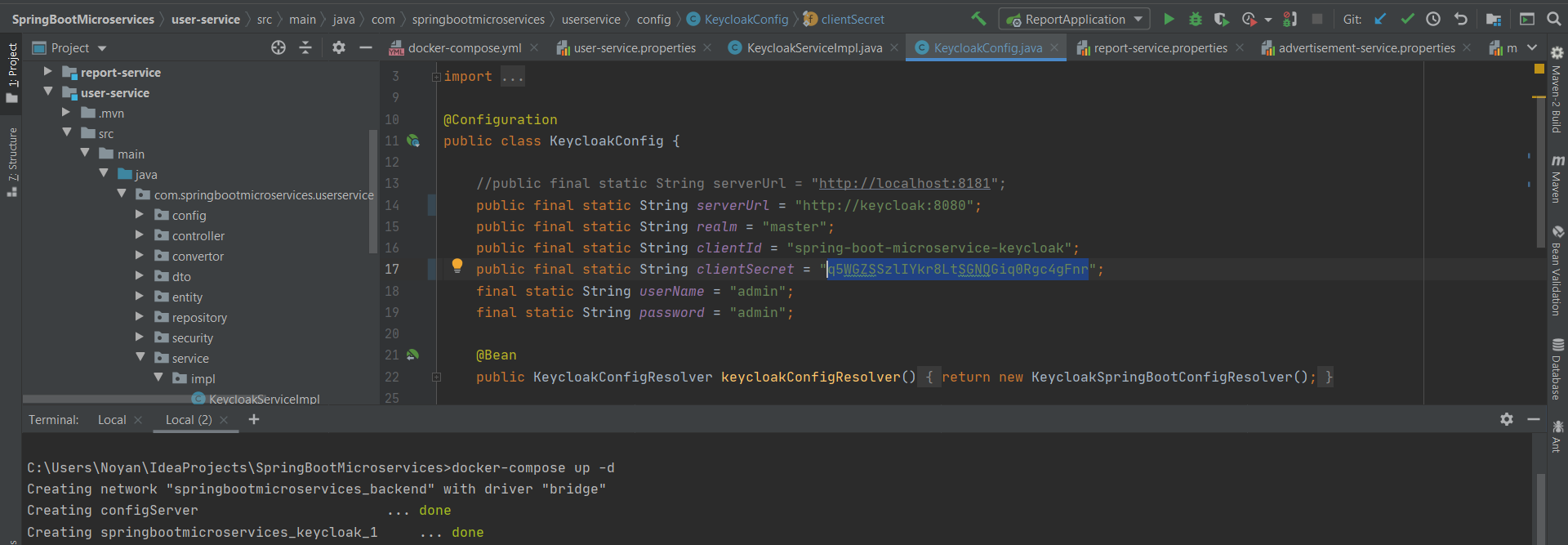Open http://localhost:8181 link in comment
Image resolution: width=1568 pixels, height=545 pixels.
point(904,184)
